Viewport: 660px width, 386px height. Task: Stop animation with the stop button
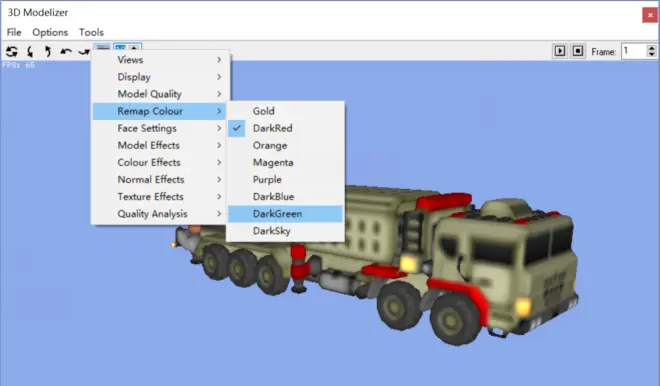point(578,51)
